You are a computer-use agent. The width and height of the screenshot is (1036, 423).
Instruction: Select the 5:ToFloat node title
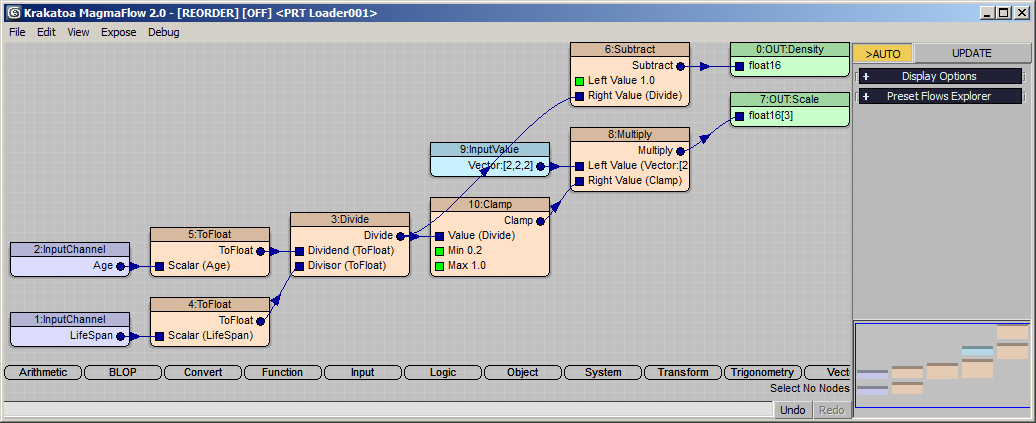coord(209,234)
